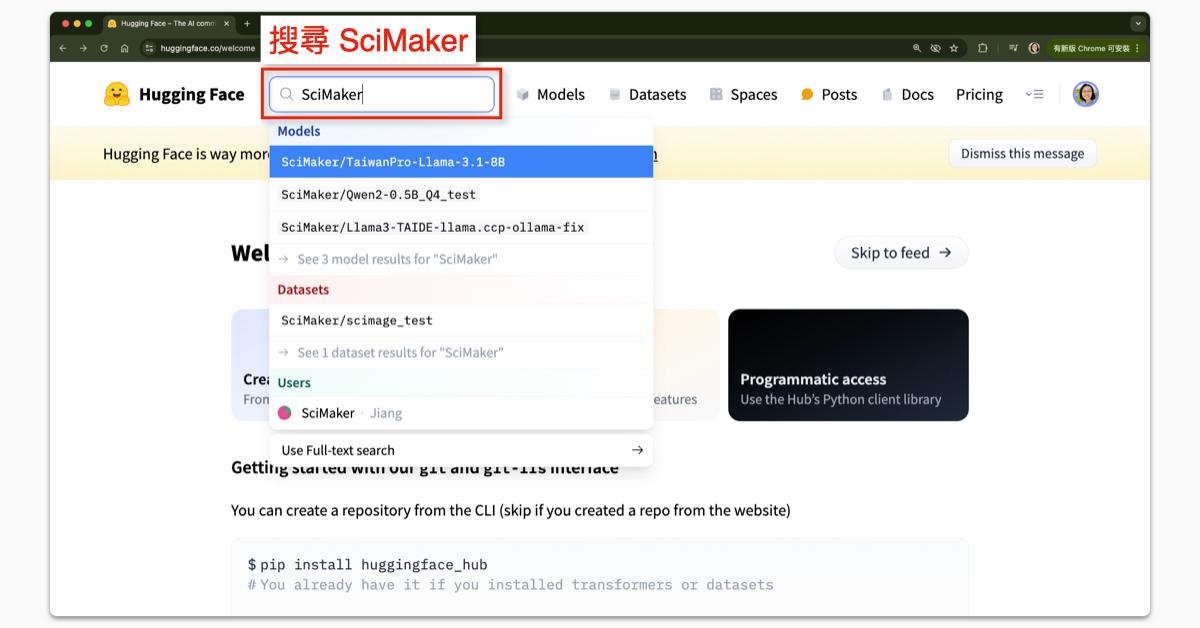The height and width of the screenshot is (628, 1200).
Task: Go forward in browser history
Action: (83, 48)
